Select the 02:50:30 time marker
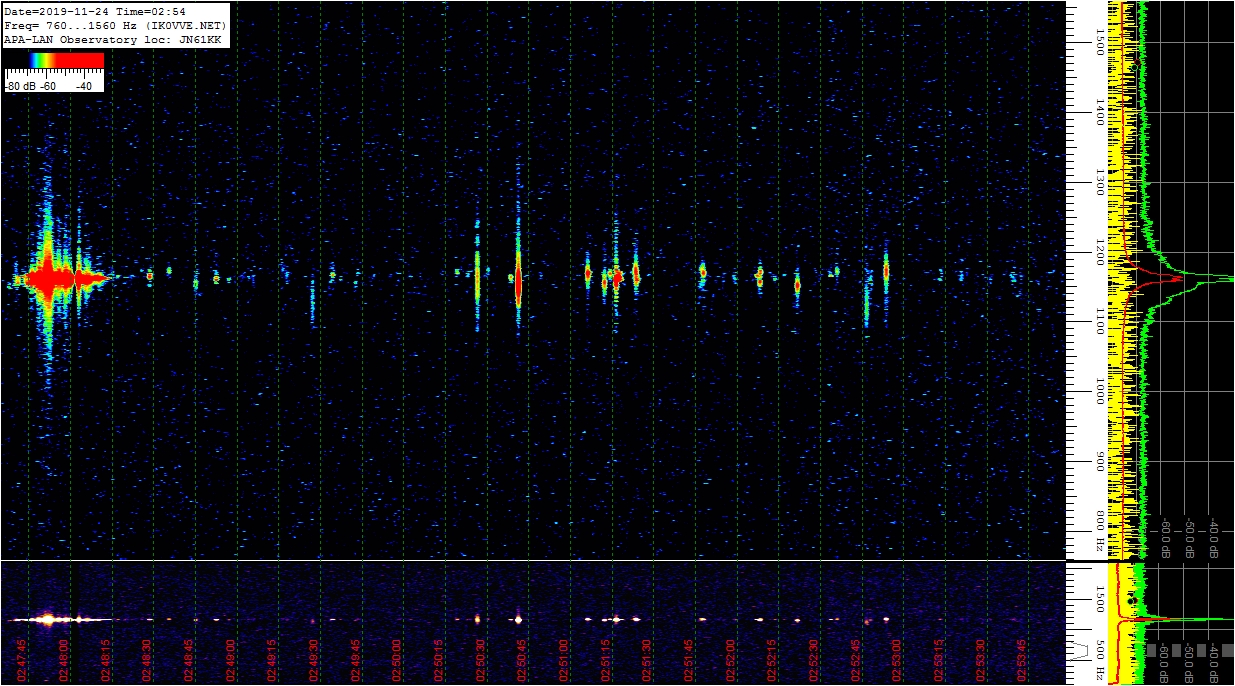The image size is (1235, 686). 481,659
